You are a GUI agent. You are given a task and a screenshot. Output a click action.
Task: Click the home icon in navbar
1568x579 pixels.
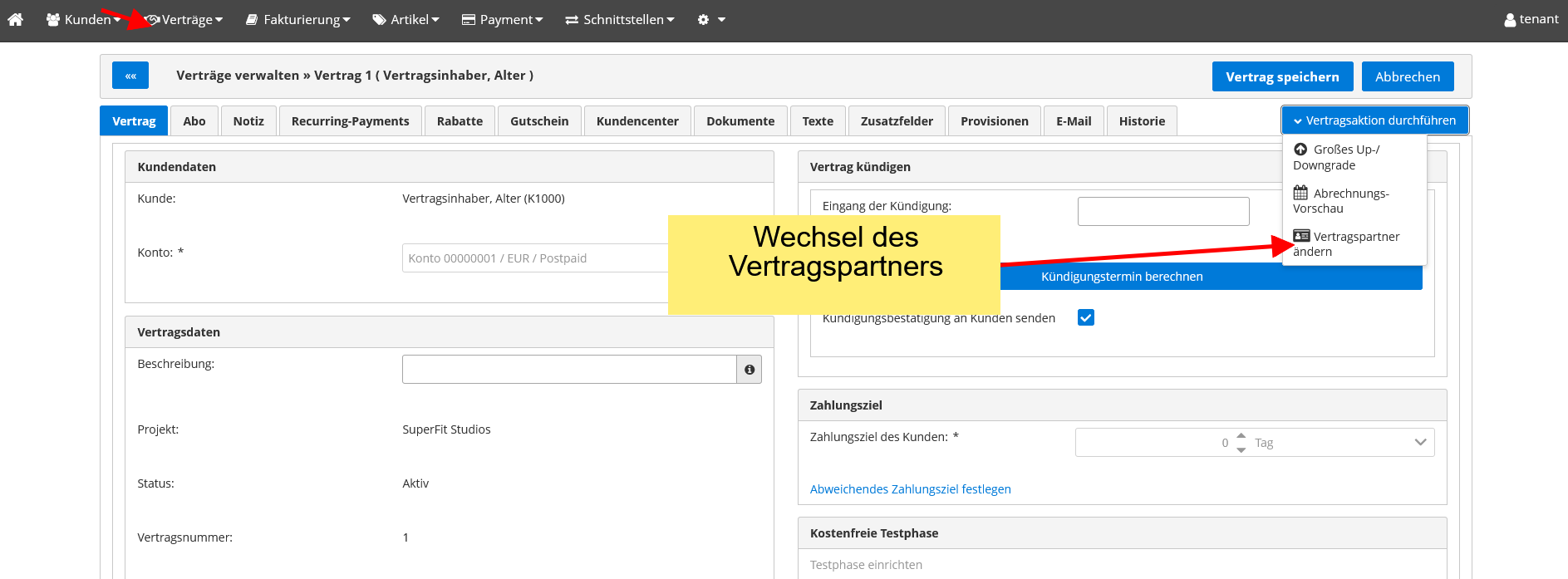[x=15, y=19]
